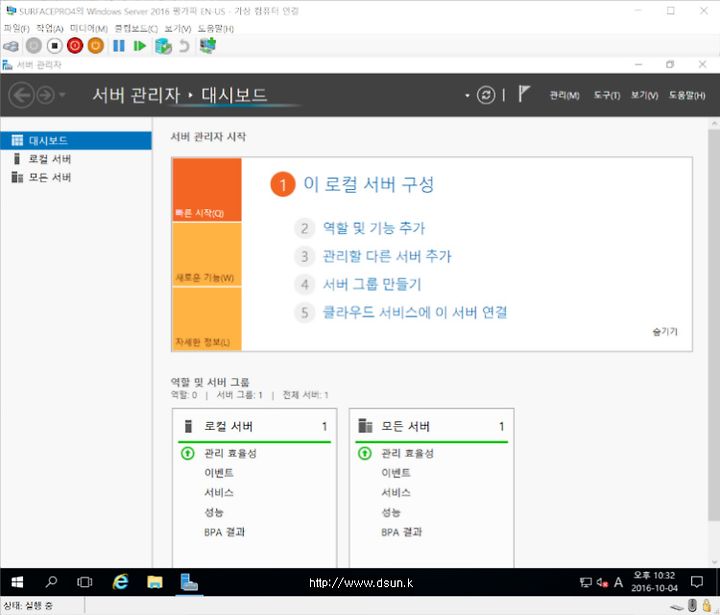
Task: Click the dashboard vertical scrollbar
Action: pyautogui.click(x=714, y=325)
